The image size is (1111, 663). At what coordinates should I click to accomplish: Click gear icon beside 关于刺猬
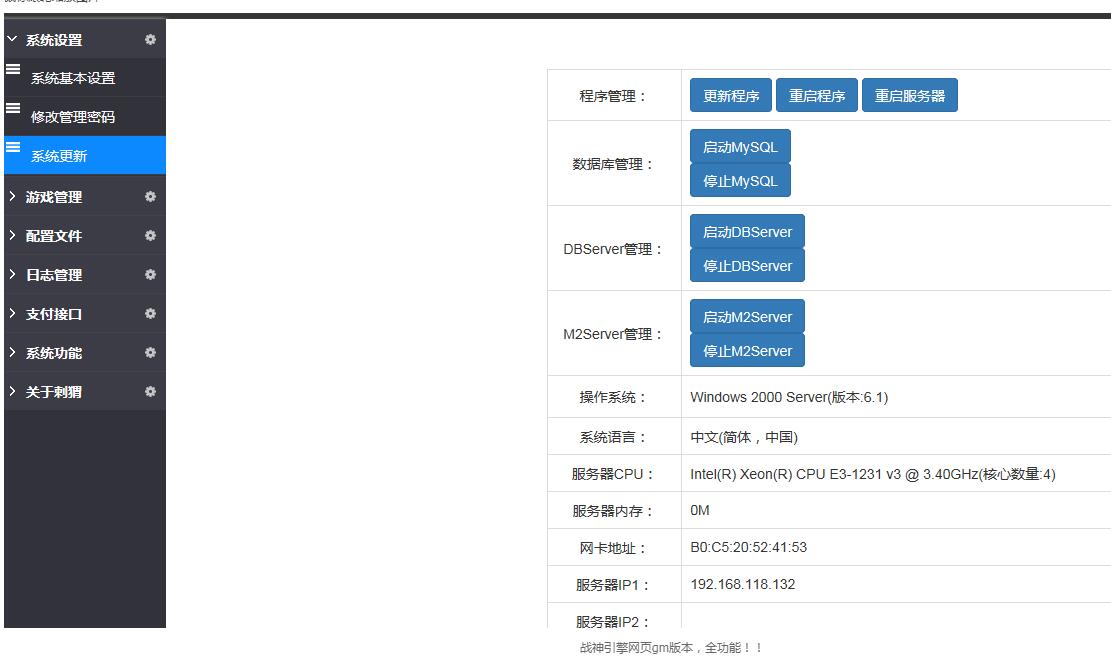[150, 392]
